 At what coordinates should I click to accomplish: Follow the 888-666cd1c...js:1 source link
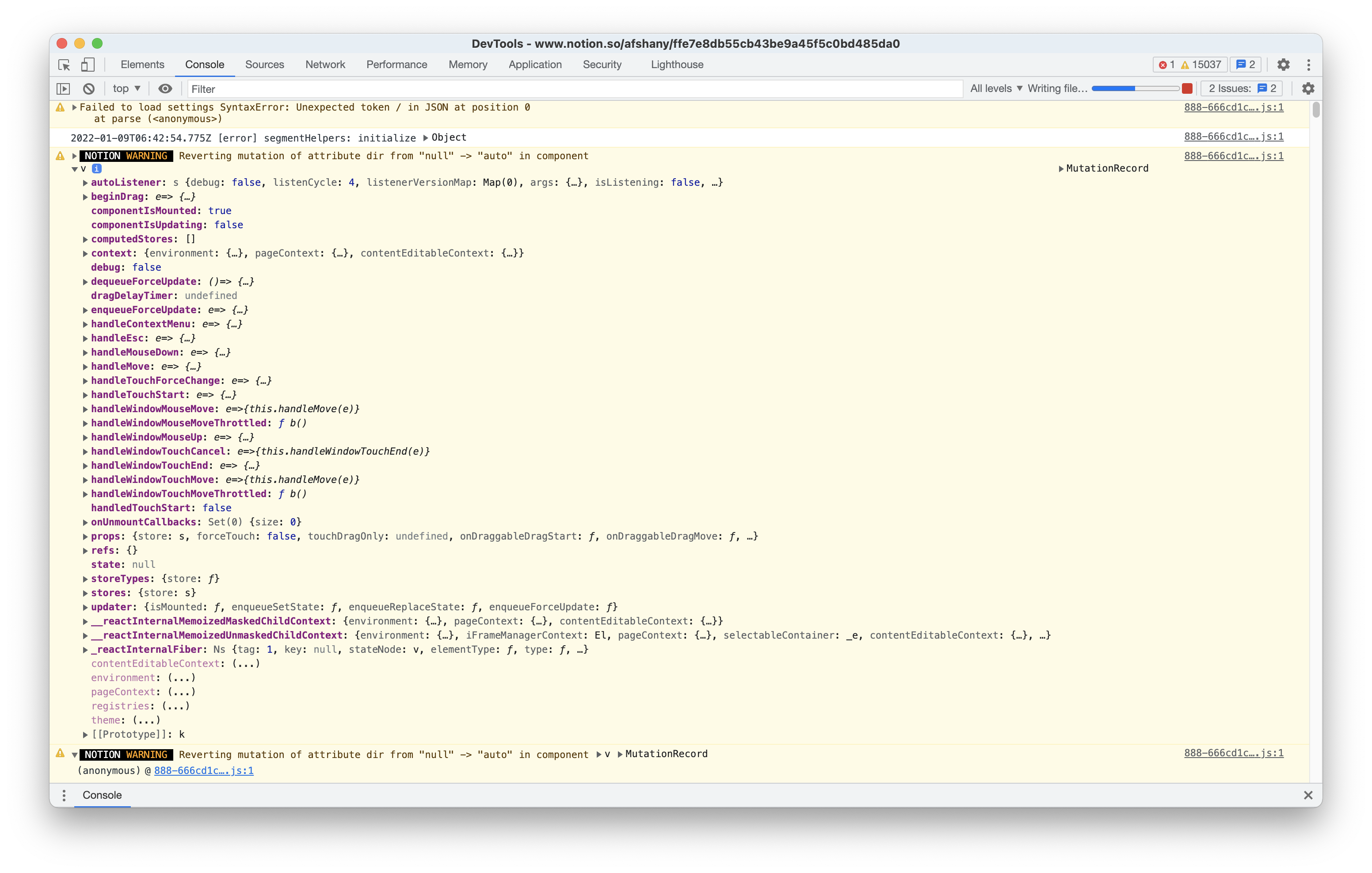coord(1233,107)
